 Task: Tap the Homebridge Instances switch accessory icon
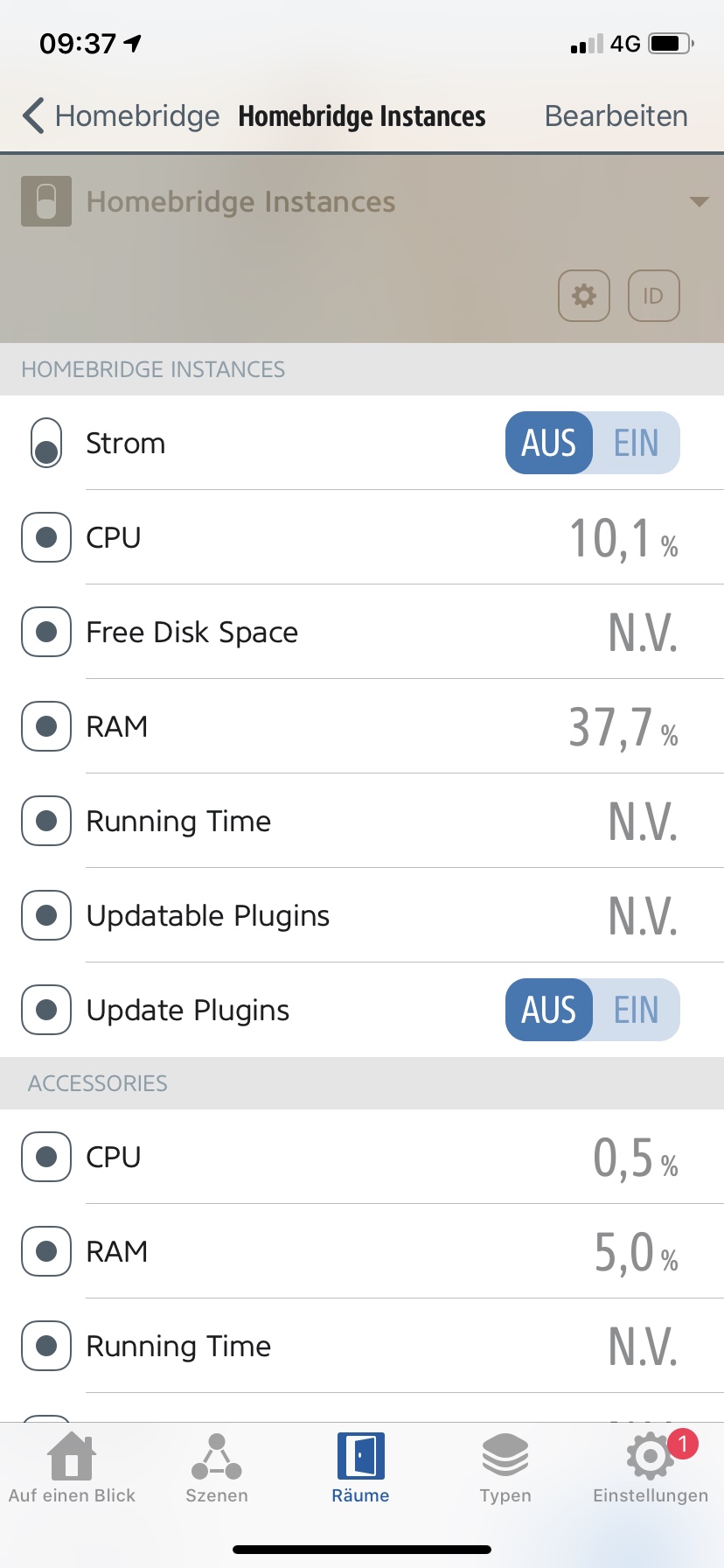coord(46,202)
